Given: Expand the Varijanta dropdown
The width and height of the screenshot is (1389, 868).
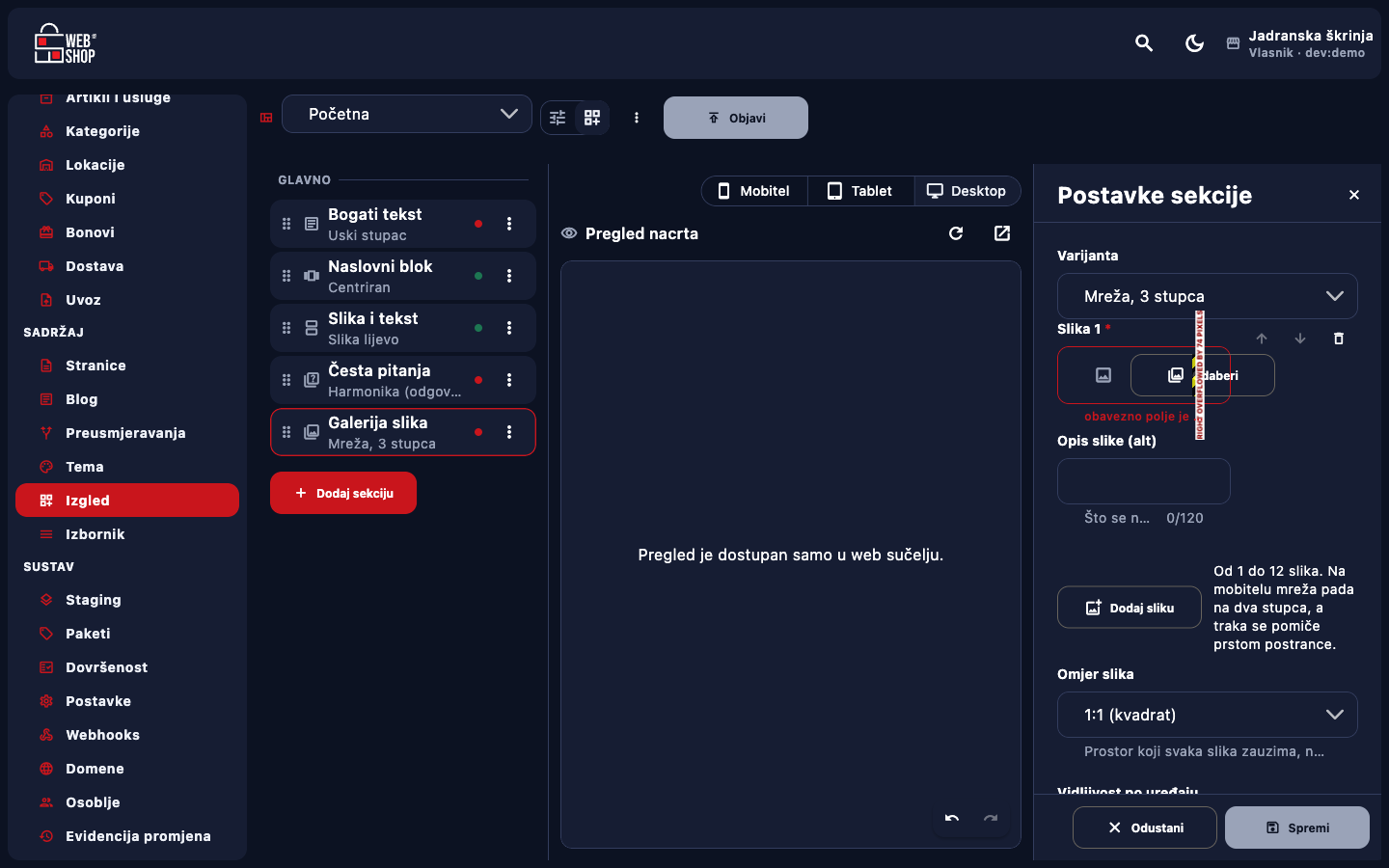Looking at the screenshot, I should coord(1208,296).
